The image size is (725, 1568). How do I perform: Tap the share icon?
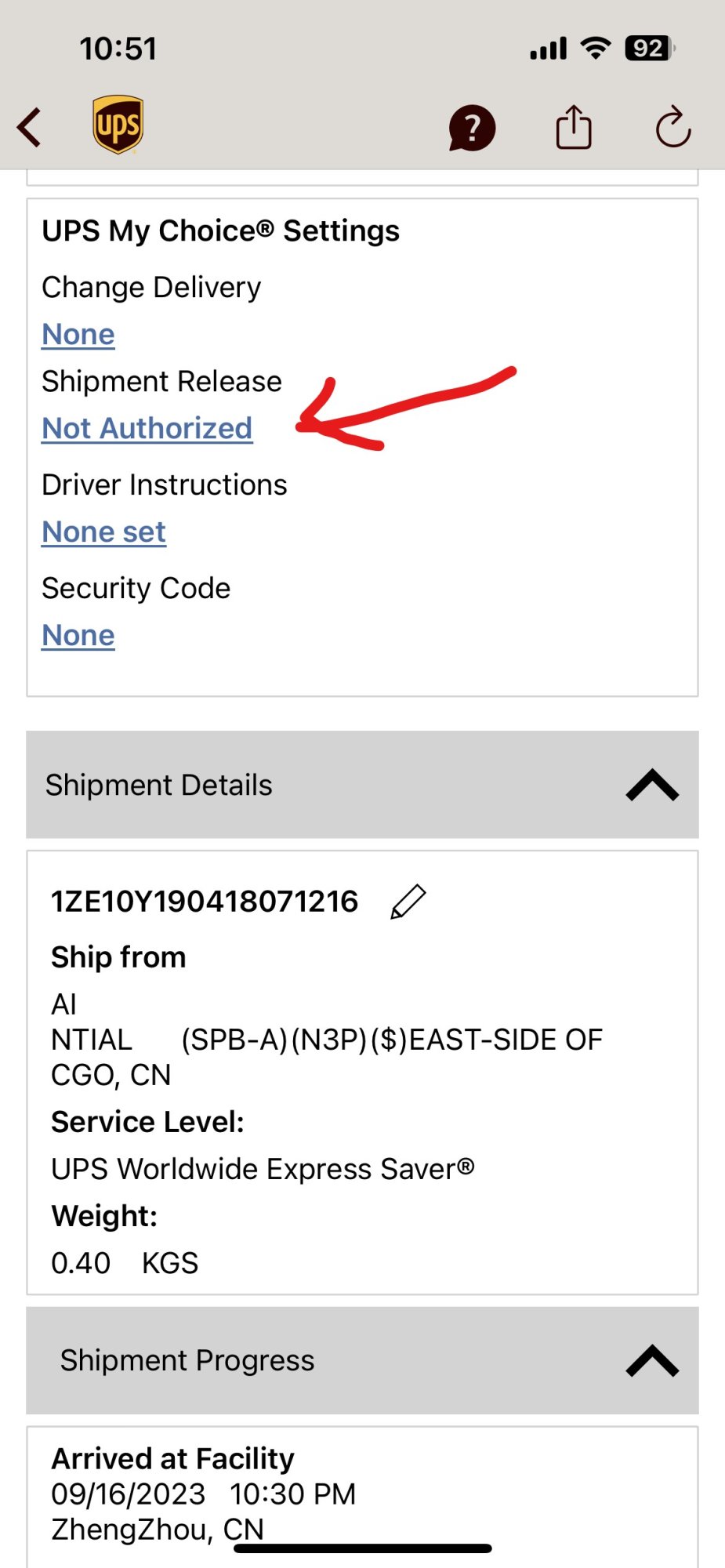pyautogui.click(x=574, y=128)
